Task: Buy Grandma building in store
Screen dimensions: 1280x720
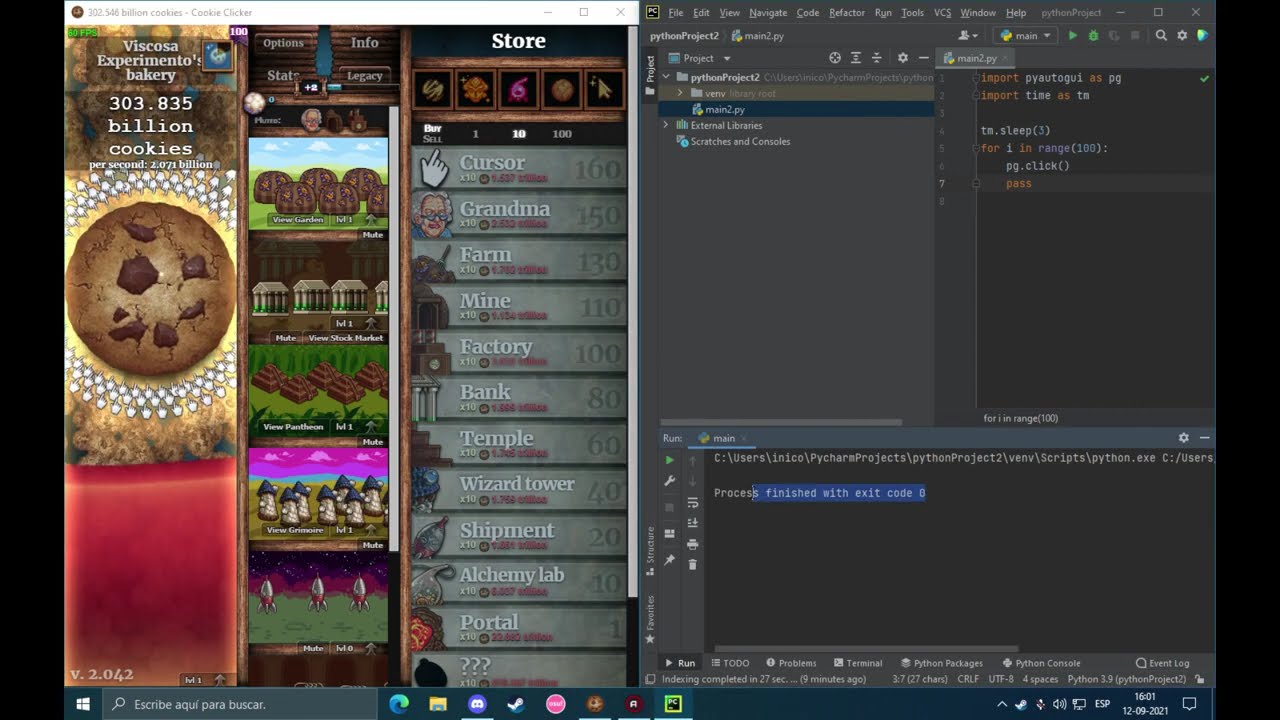Action: point(519,214)
